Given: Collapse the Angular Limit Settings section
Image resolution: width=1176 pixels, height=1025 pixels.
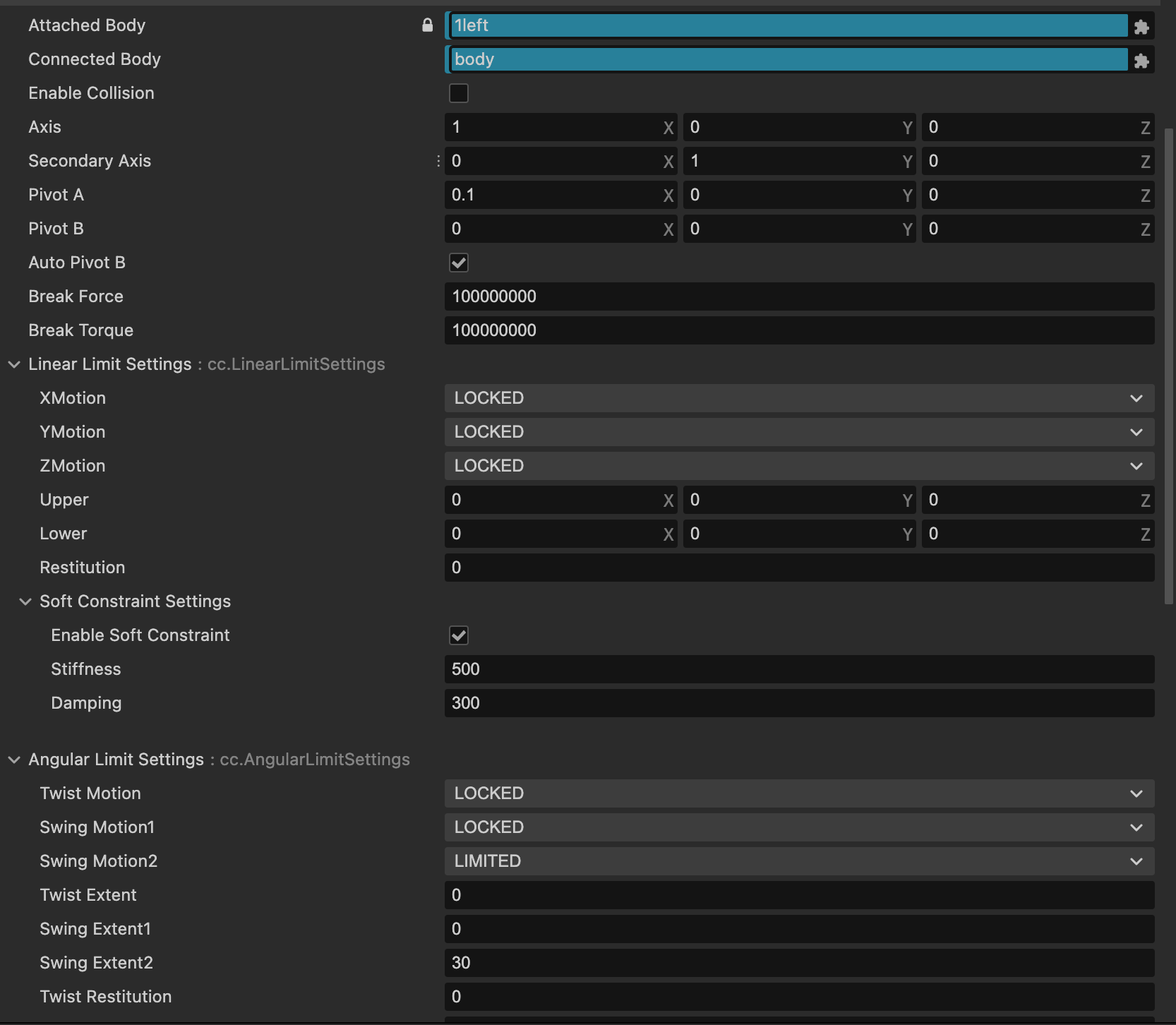Looking at the screenshot, I should point(14,760).
